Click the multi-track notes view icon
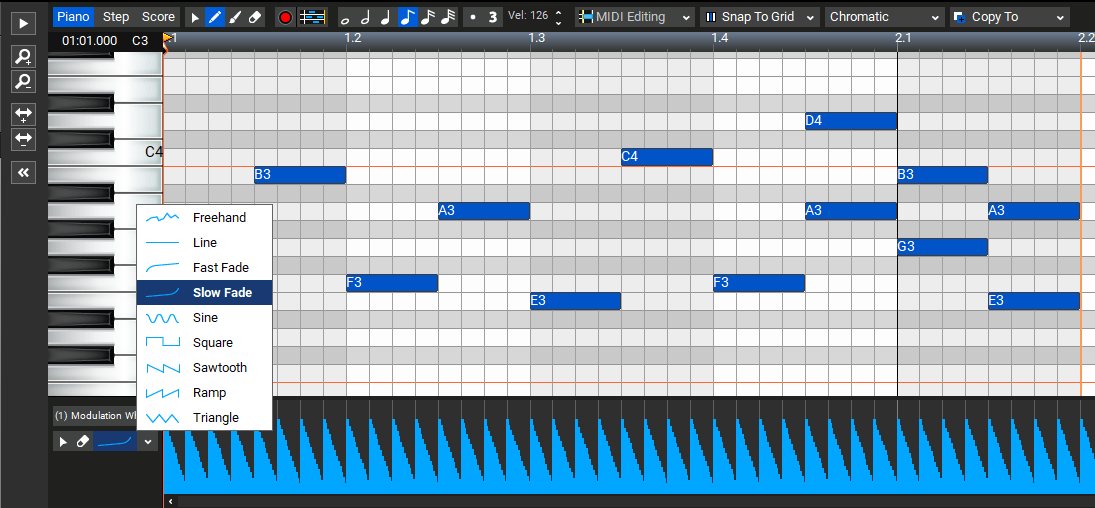 click(313, 17)
